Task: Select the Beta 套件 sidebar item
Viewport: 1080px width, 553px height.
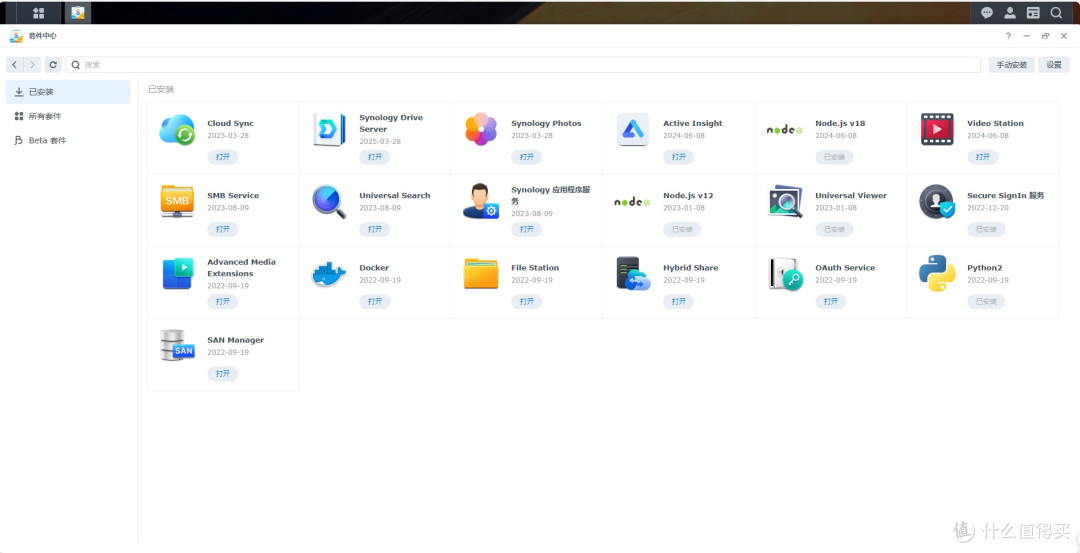Action: point(68,140)
